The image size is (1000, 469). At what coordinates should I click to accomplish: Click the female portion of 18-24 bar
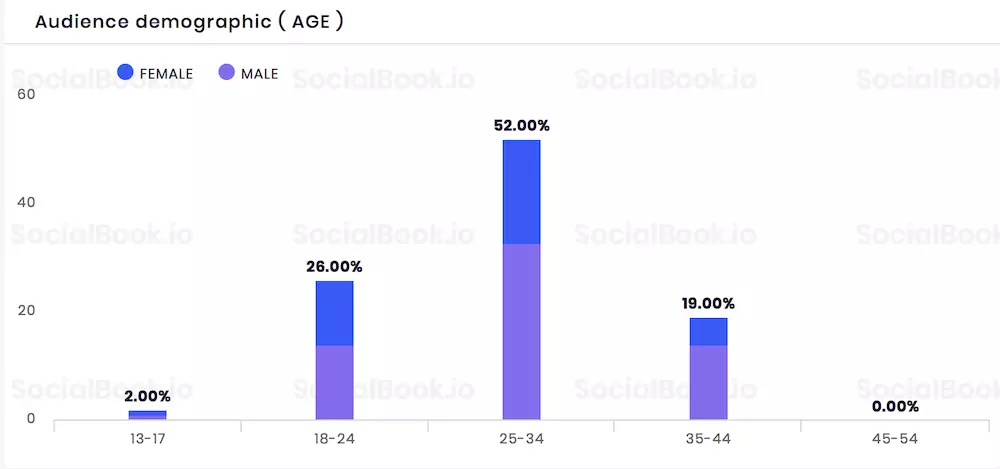pos(334,313)
